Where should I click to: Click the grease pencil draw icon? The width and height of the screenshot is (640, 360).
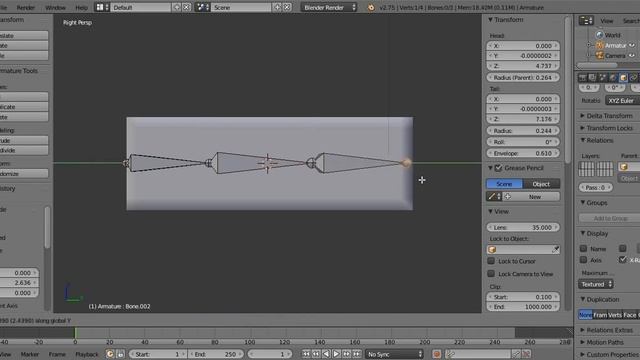[494, 197]
